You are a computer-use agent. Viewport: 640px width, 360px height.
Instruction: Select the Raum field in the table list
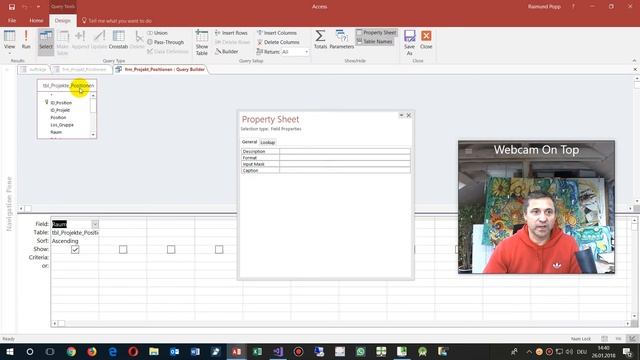pyautogui.click(x=56, y=132)
